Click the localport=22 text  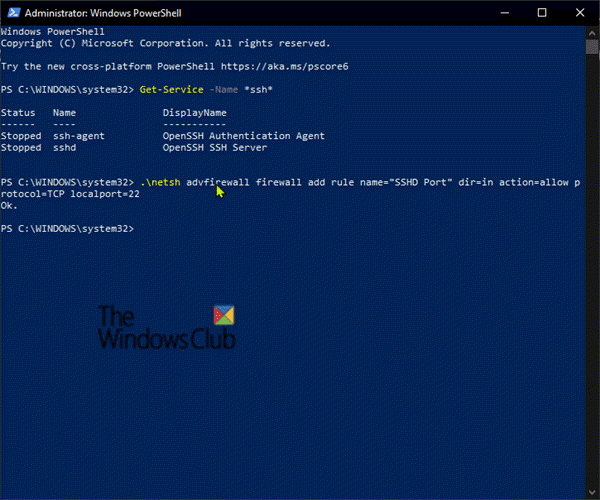tap(105, 194)
